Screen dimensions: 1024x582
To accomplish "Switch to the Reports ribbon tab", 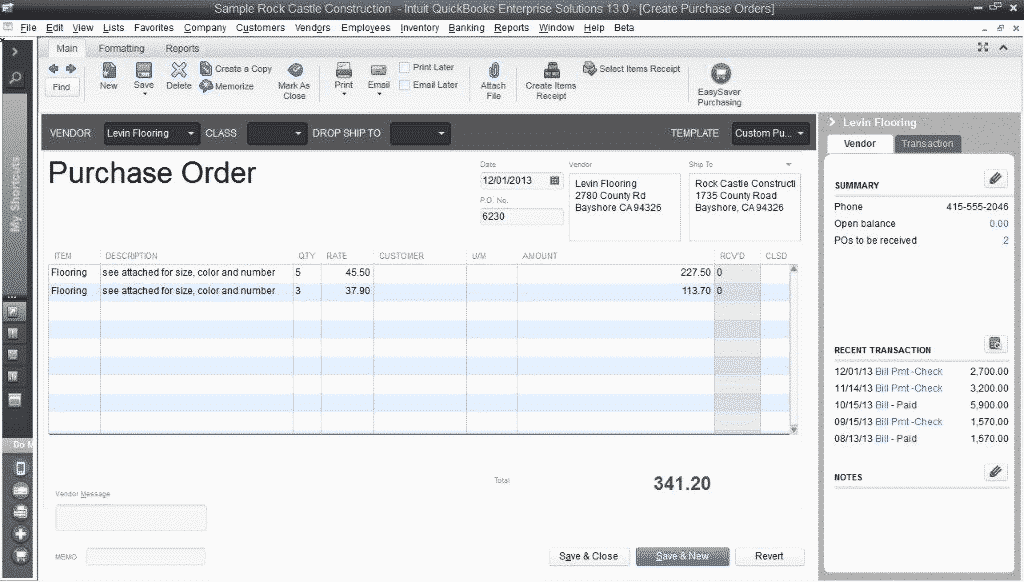I will click(182, 48).
